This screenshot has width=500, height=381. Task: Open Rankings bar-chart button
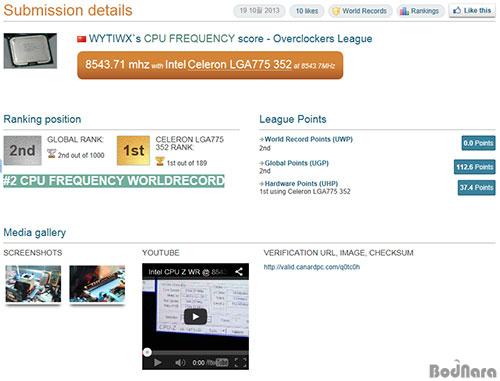tap(420, 11)
